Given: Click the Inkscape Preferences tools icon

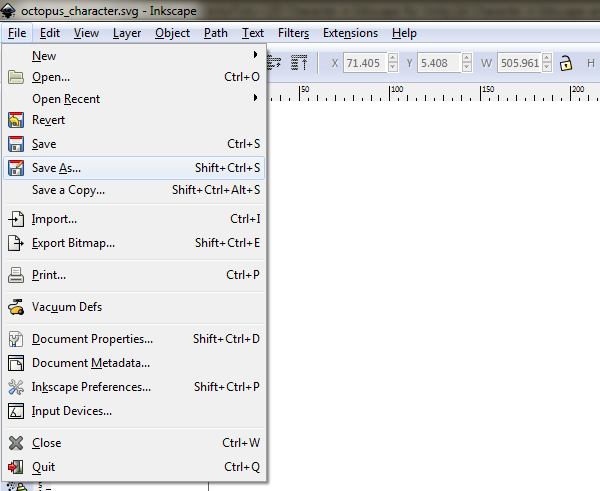Looking at the screenshot, I should click(x=16, y=387).
